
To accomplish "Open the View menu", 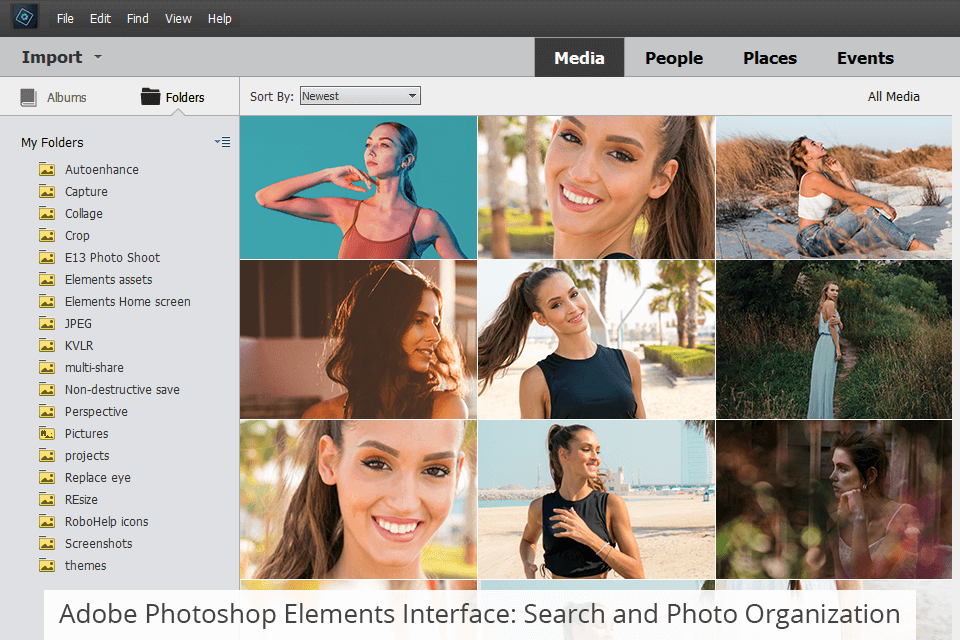I will click(178, 19).
